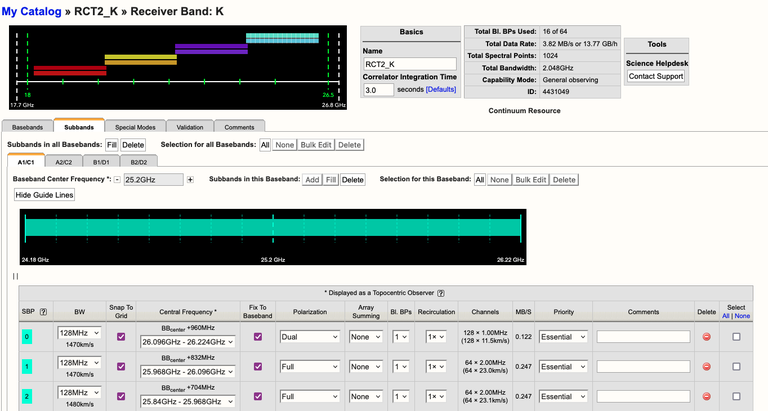The height and width of the screenshot is (411, 768).
Task: Click the Hide Guide Lines button
Action: (44, 195)
